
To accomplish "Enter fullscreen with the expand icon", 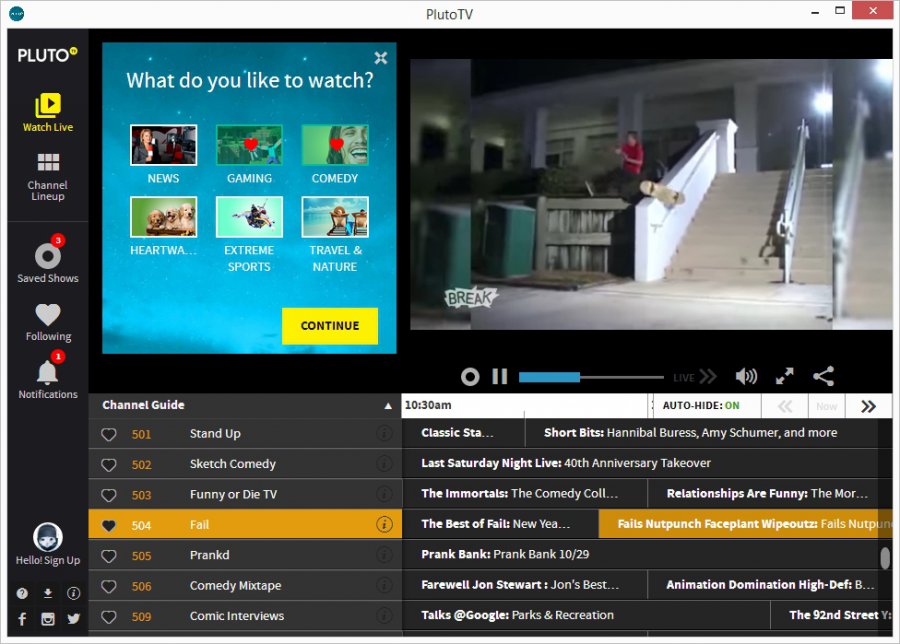I will (785, 377).
